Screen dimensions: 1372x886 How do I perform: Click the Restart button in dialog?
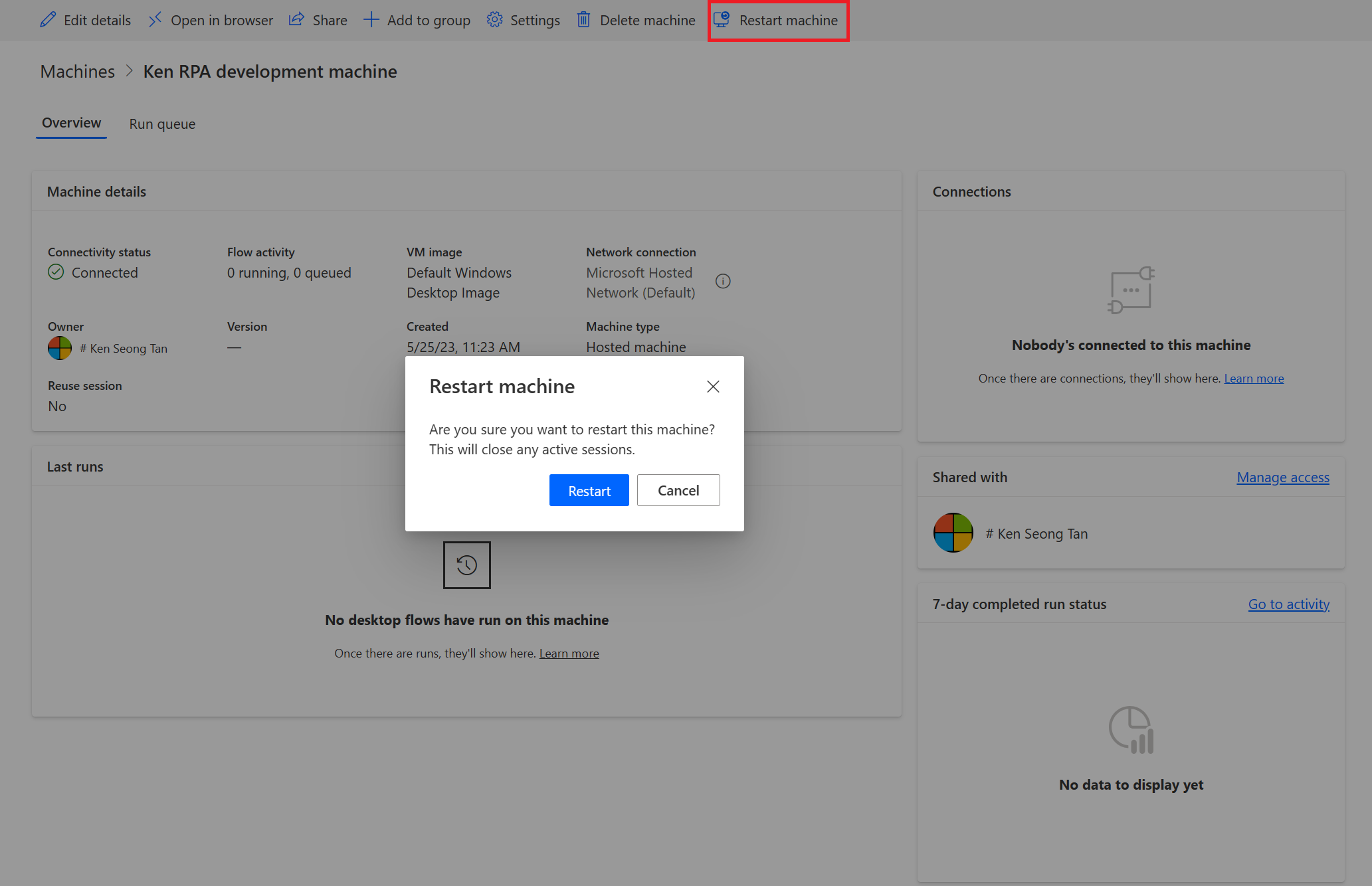[x=589, y=489]
